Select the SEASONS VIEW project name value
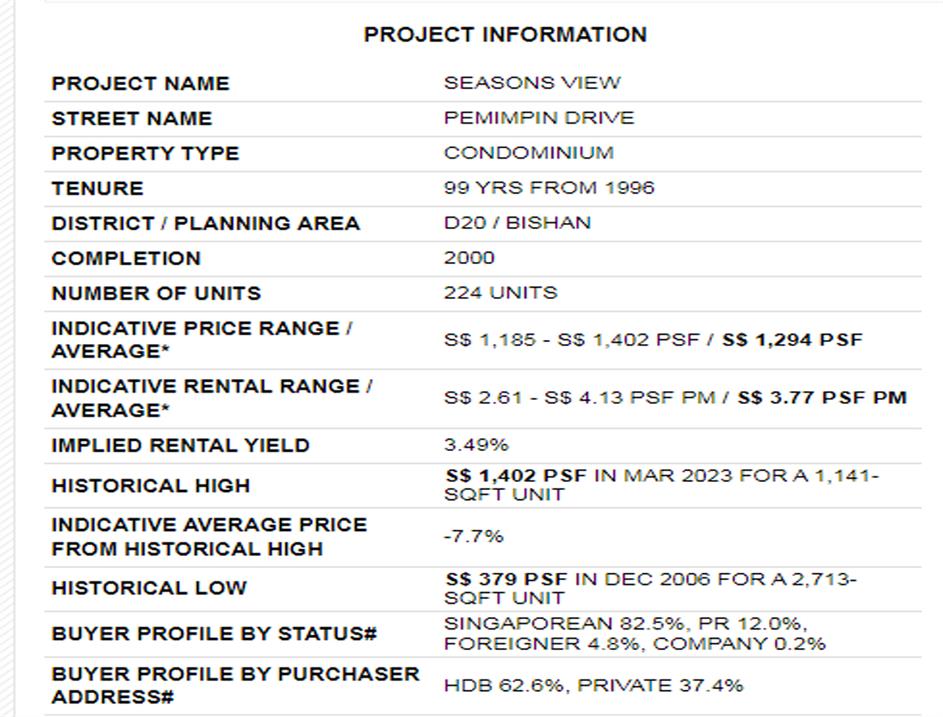 532,83
